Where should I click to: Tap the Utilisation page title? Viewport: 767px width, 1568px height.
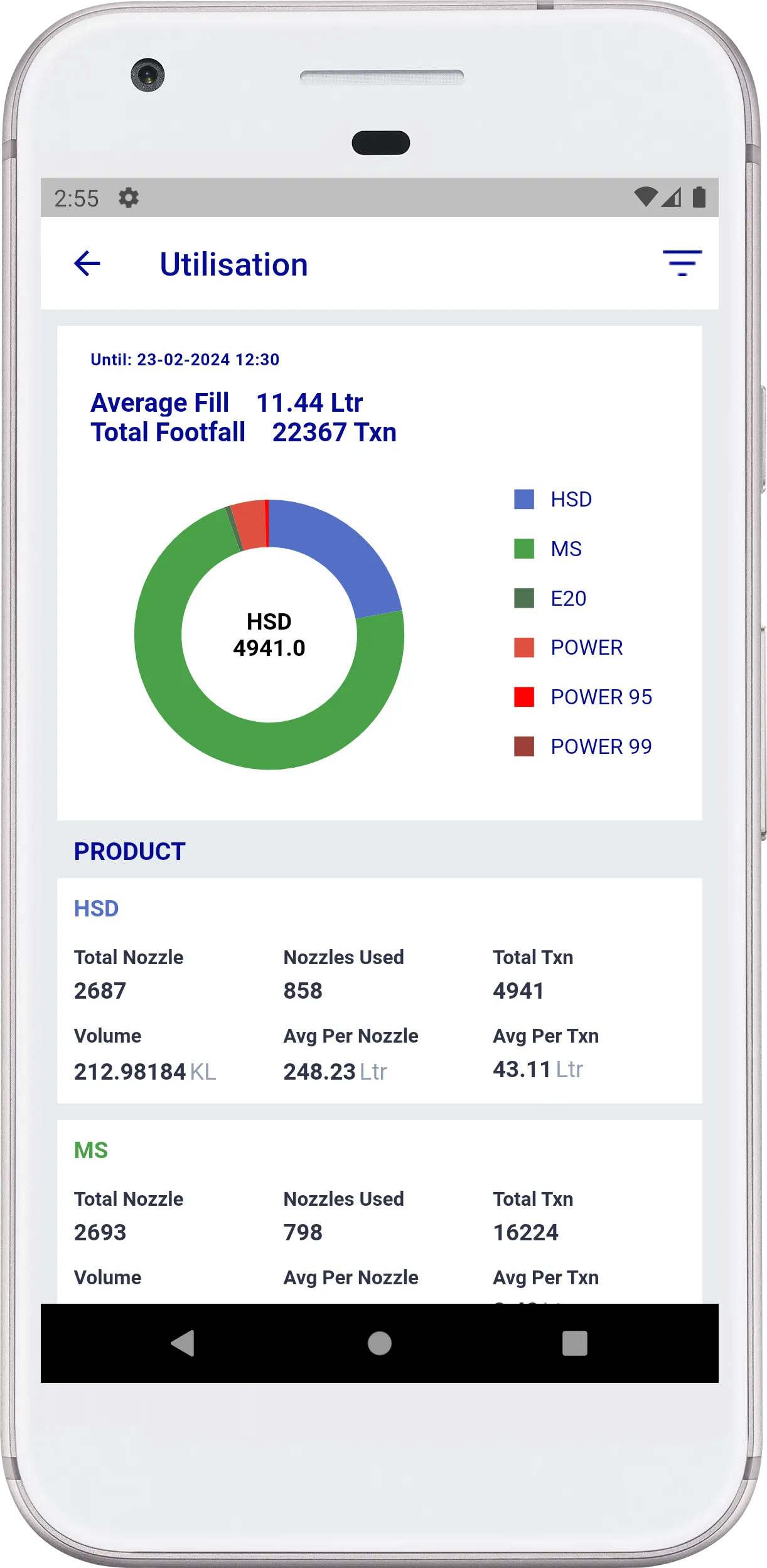coord(234,264)
